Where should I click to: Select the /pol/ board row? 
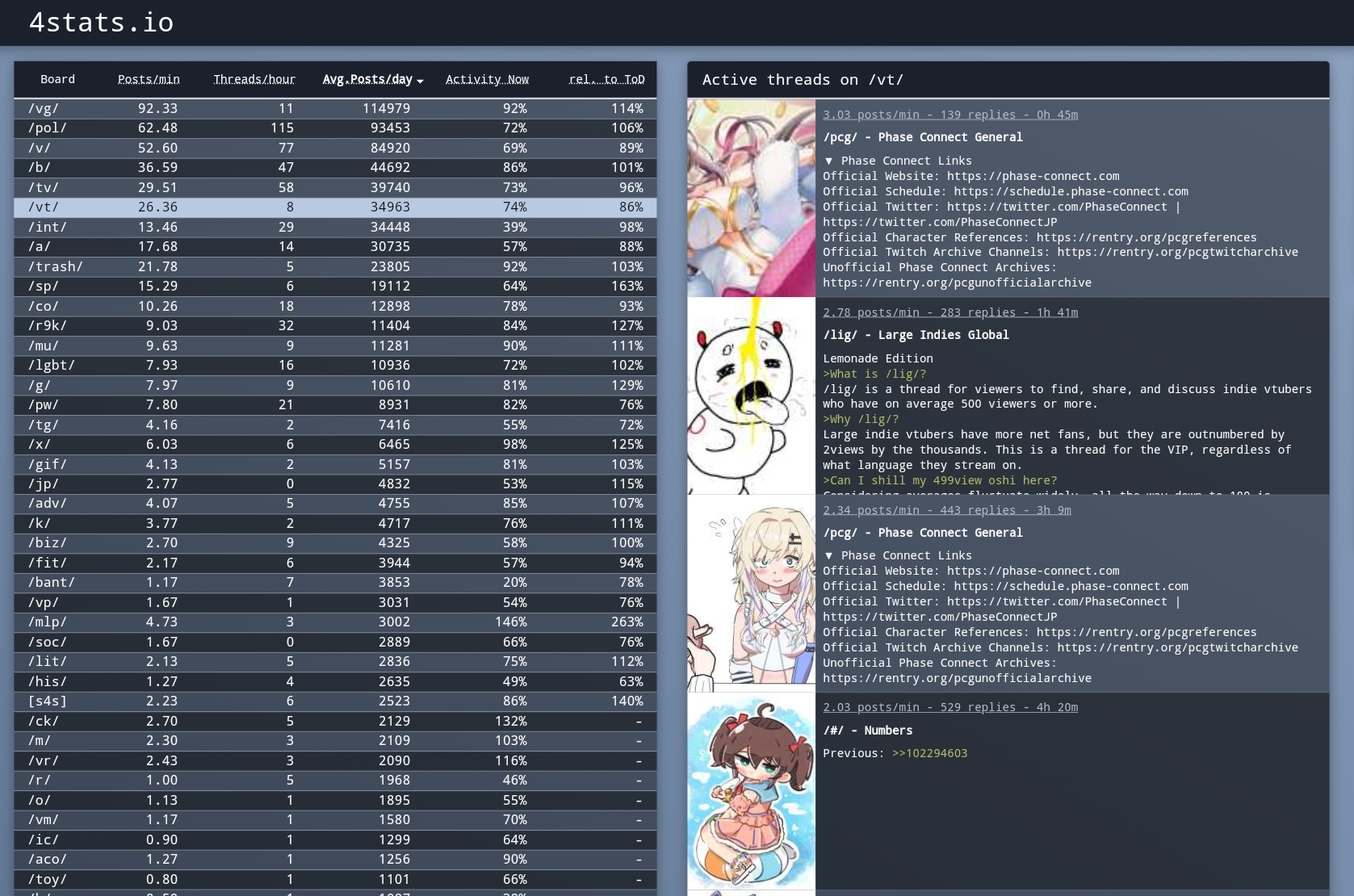(x=335, y=128)
